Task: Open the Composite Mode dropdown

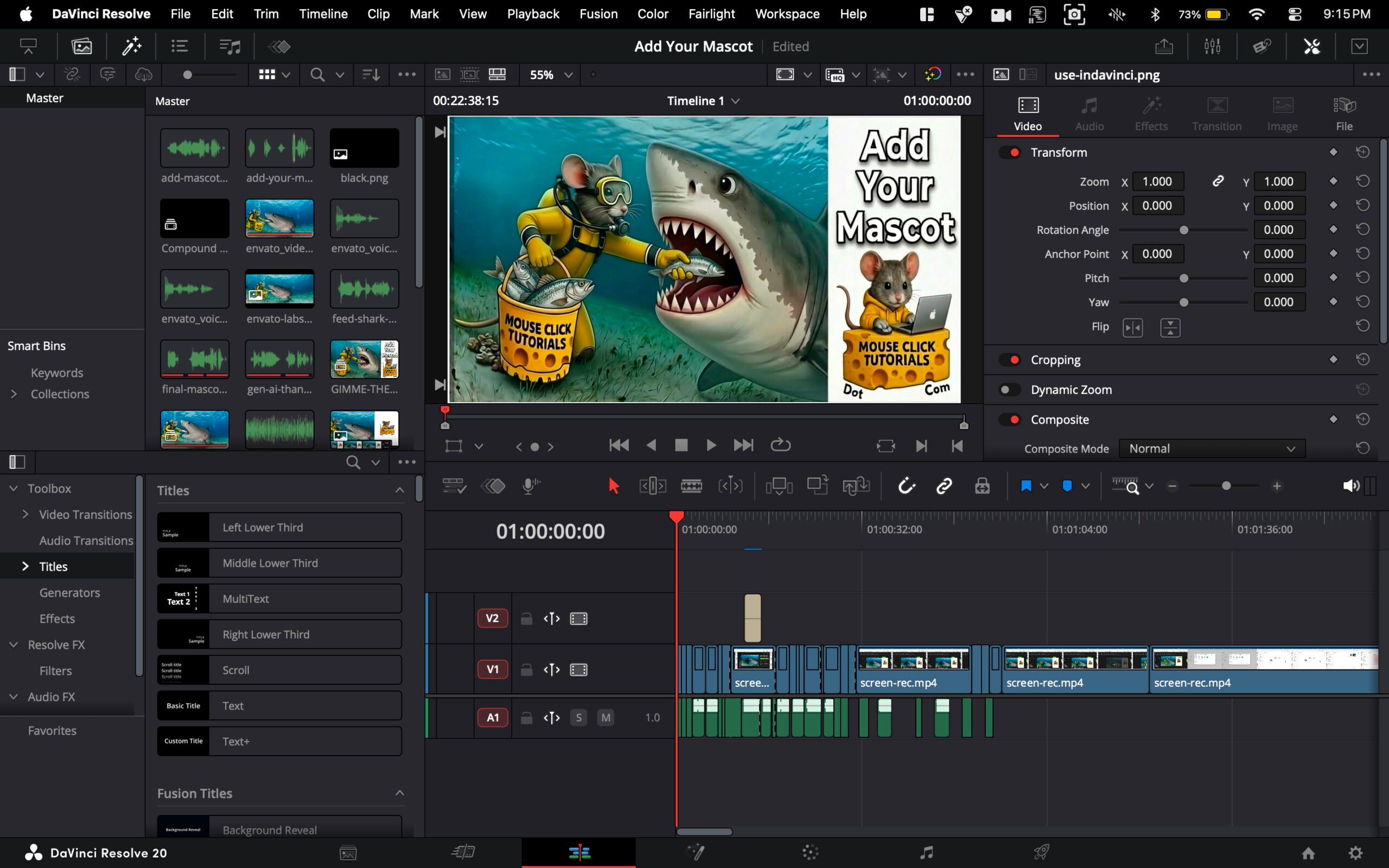Action: 1211,448
